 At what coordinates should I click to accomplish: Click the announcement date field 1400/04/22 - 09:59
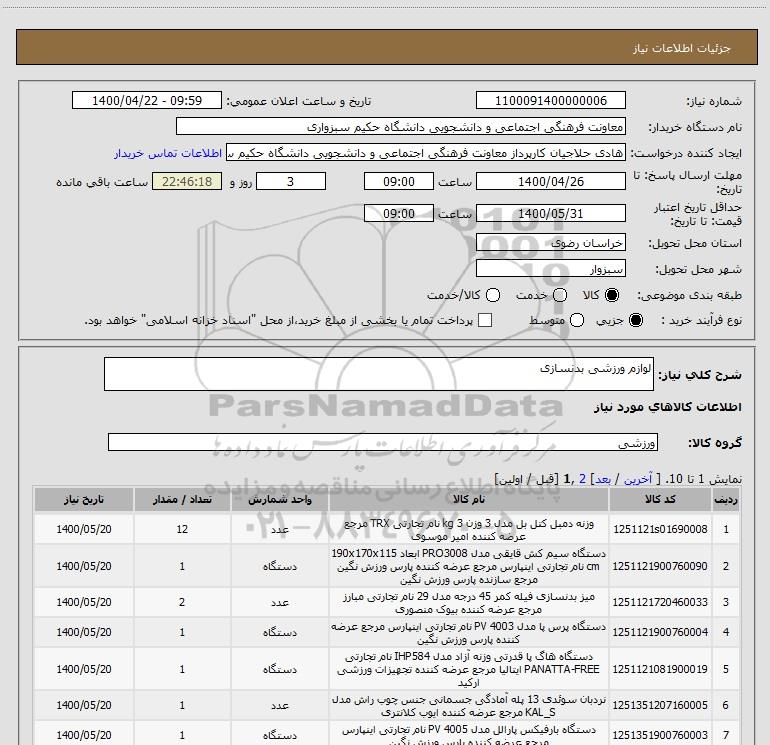(147, 100)
